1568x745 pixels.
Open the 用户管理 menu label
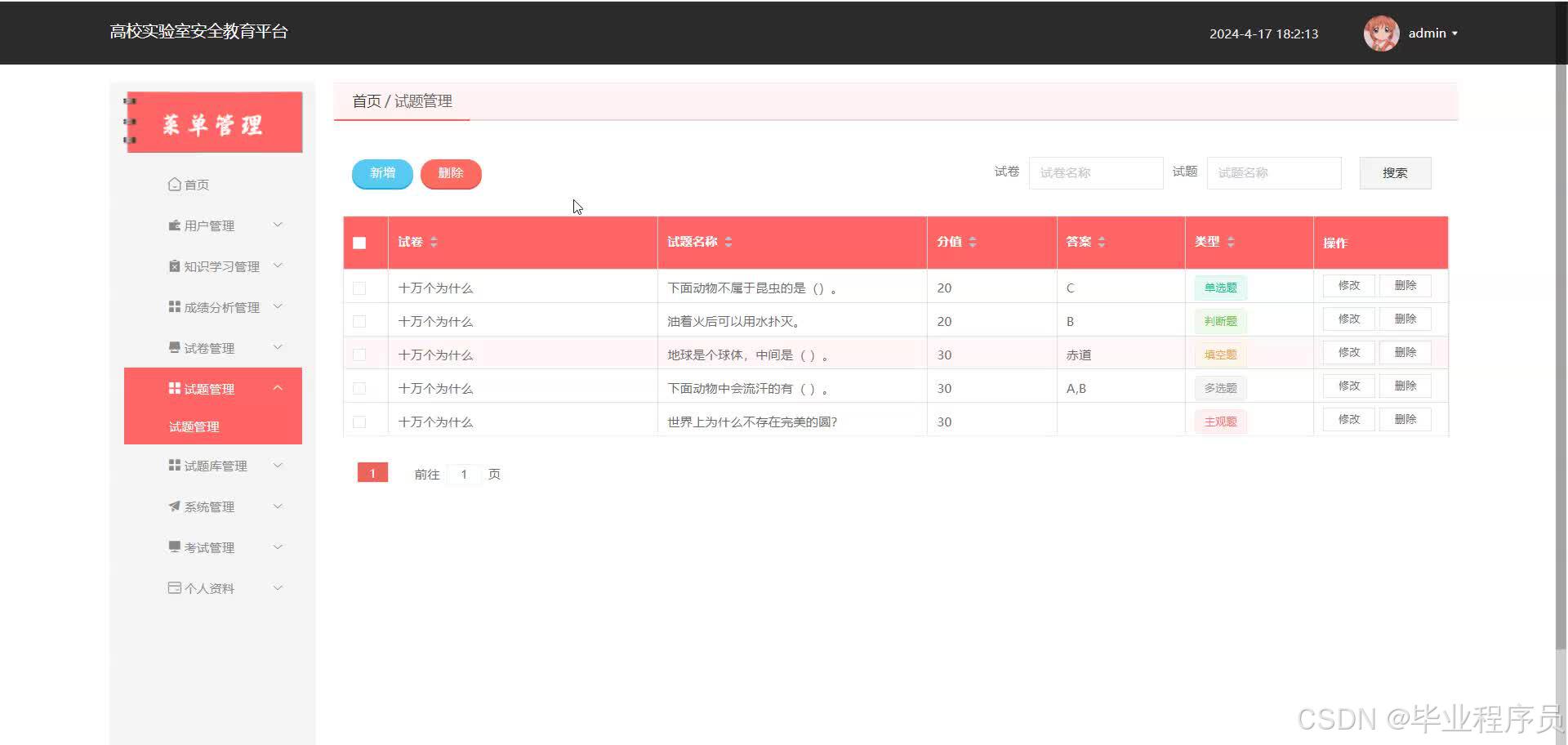209,225
